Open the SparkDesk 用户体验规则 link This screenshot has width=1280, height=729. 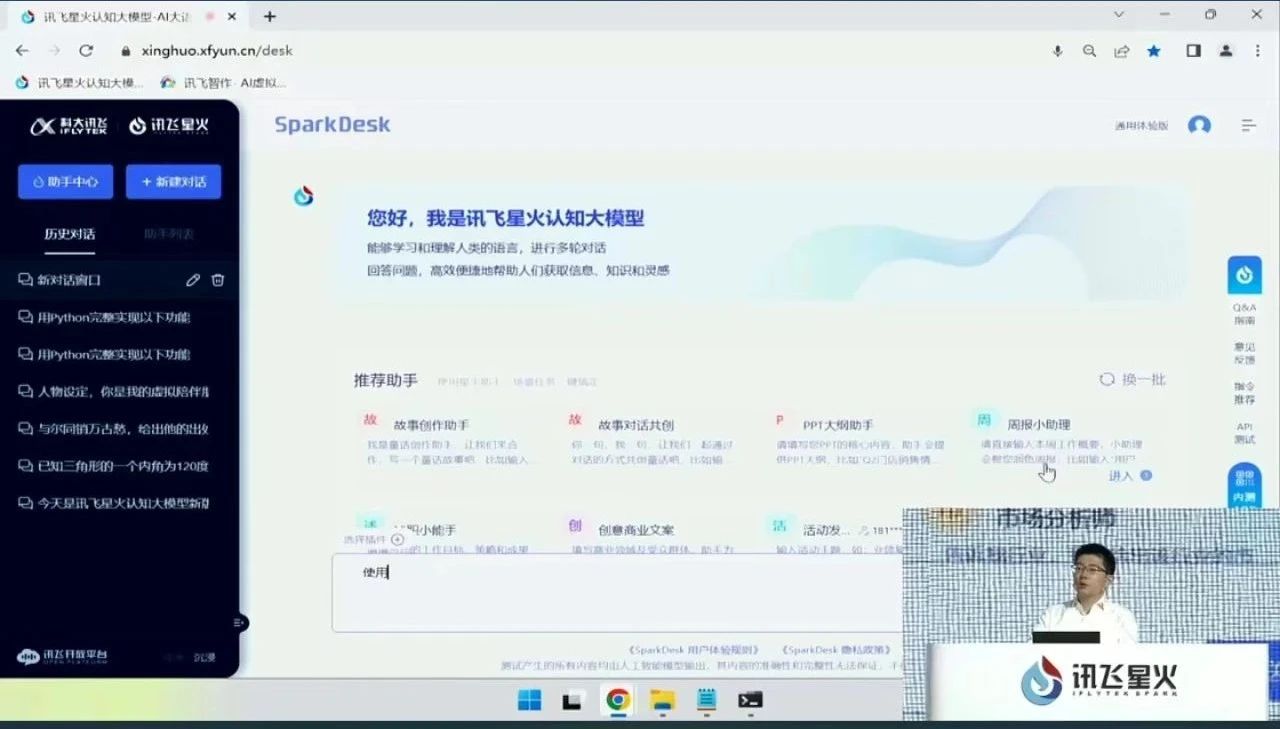click(693, 650)
